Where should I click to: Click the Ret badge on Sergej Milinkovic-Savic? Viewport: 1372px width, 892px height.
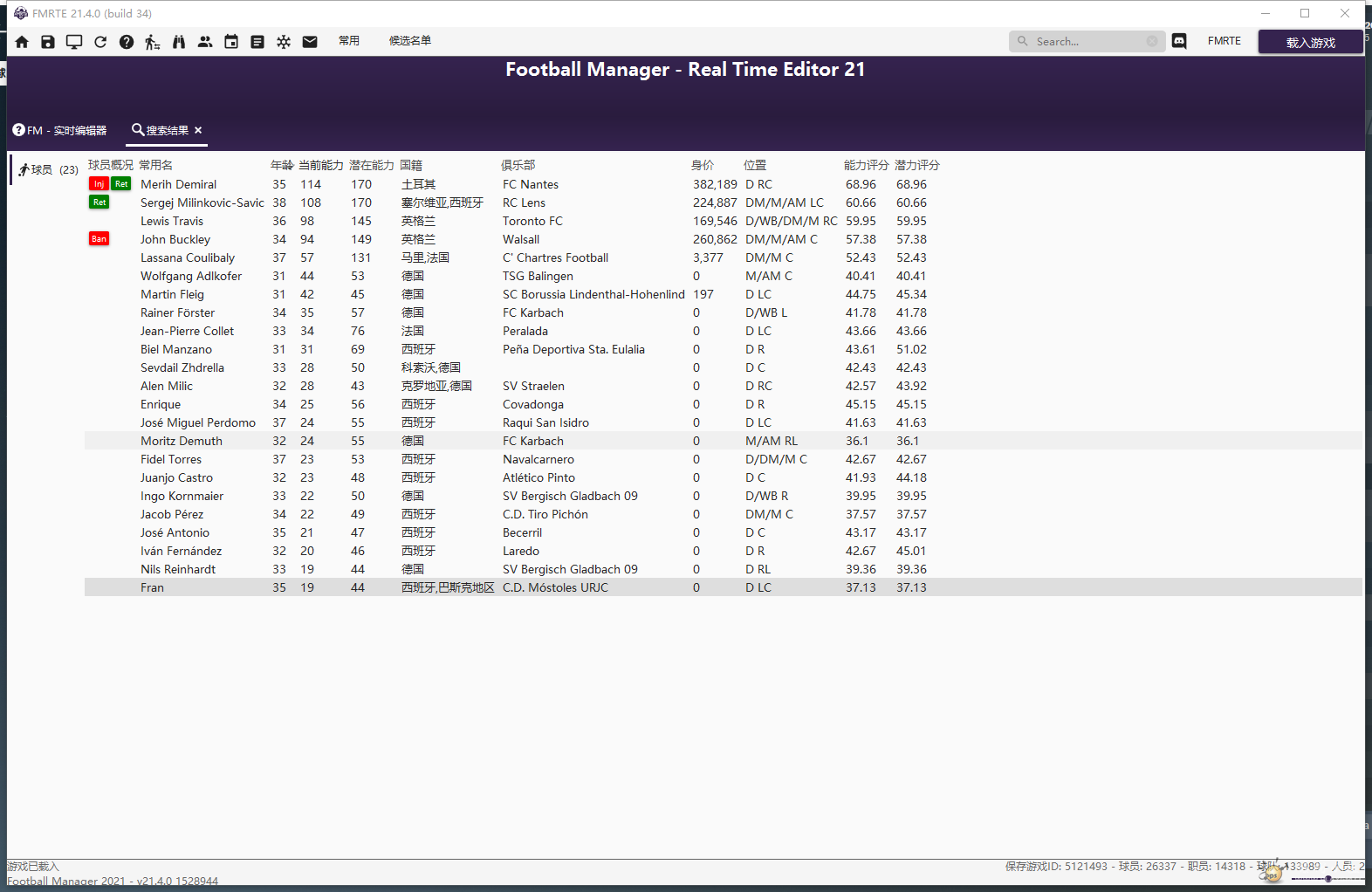coord(99,202)
